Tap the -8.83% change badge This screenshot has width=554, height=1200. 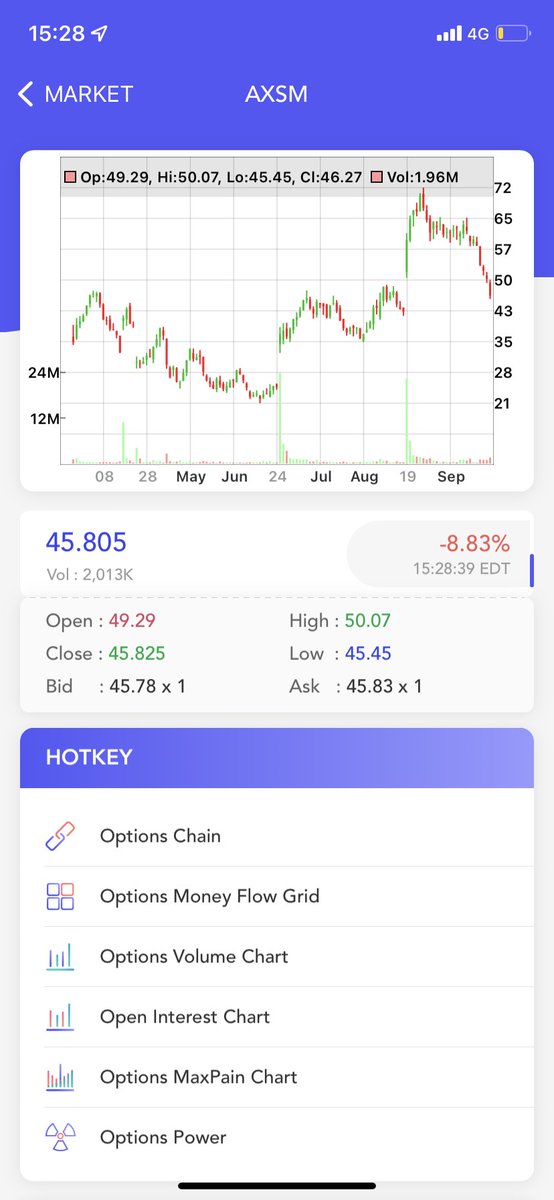(474, 544)
